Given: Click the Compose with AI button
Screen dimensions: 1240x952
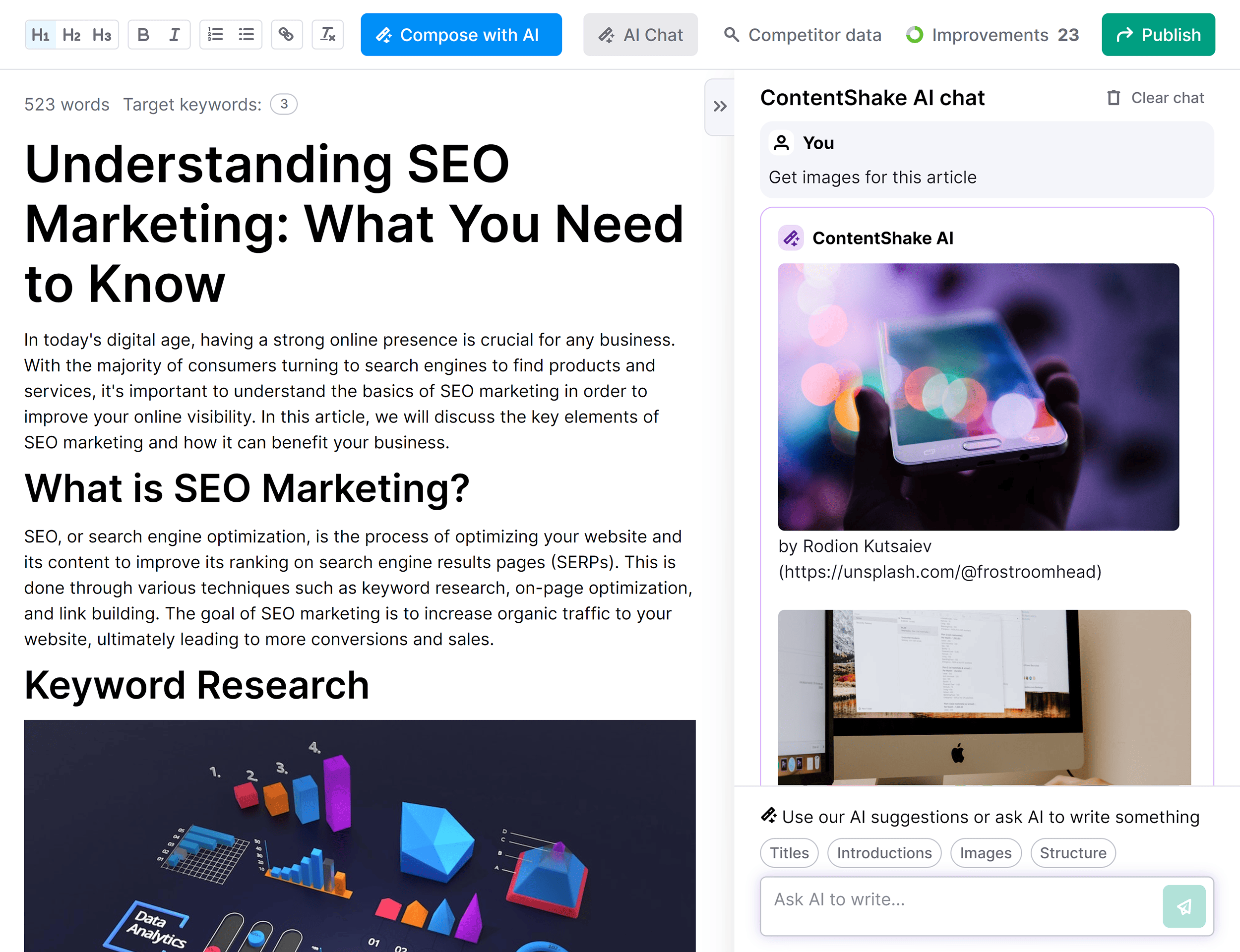Looking at the screenshot, I should 462,34.
